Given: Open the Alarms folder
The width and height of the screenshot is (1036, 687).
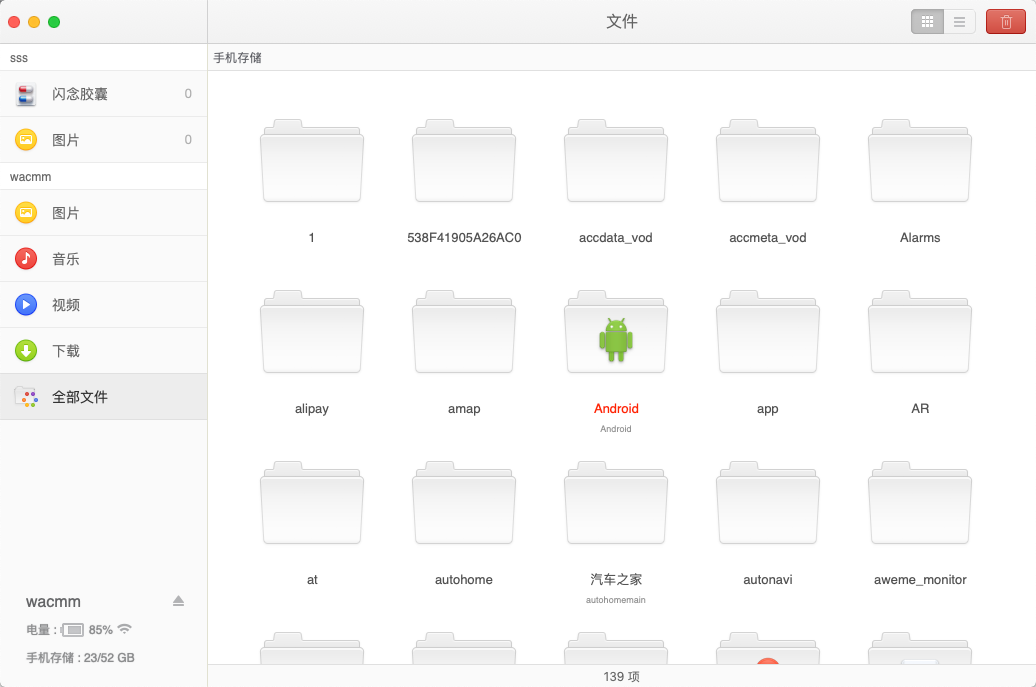Looking at the screenshot, I should pyautogui.click(x=919, y=162).
